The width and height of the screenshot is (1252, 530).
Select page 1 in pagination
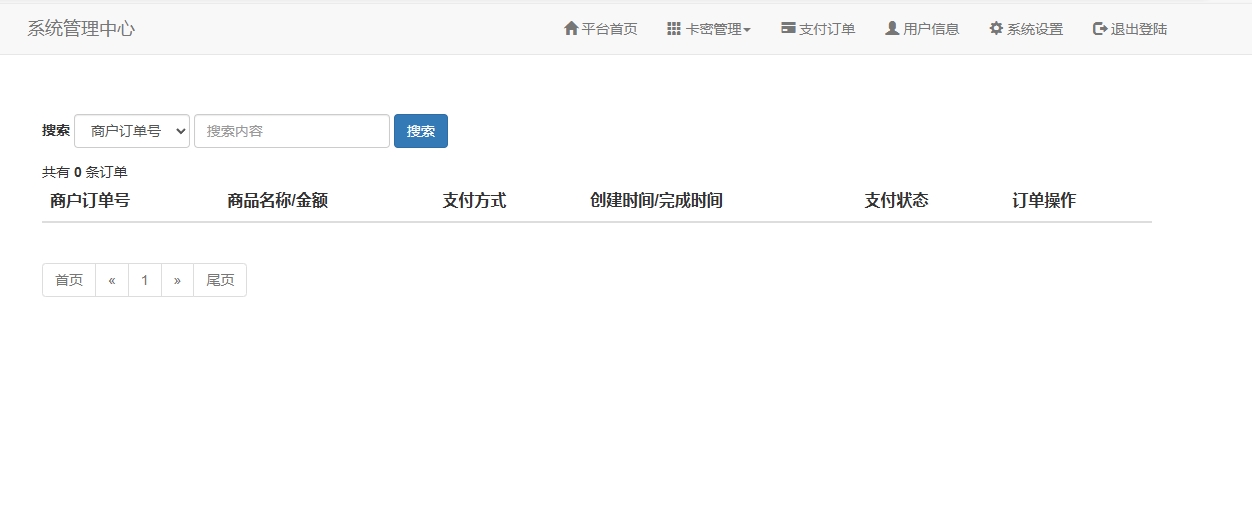(x=145, y=280)
